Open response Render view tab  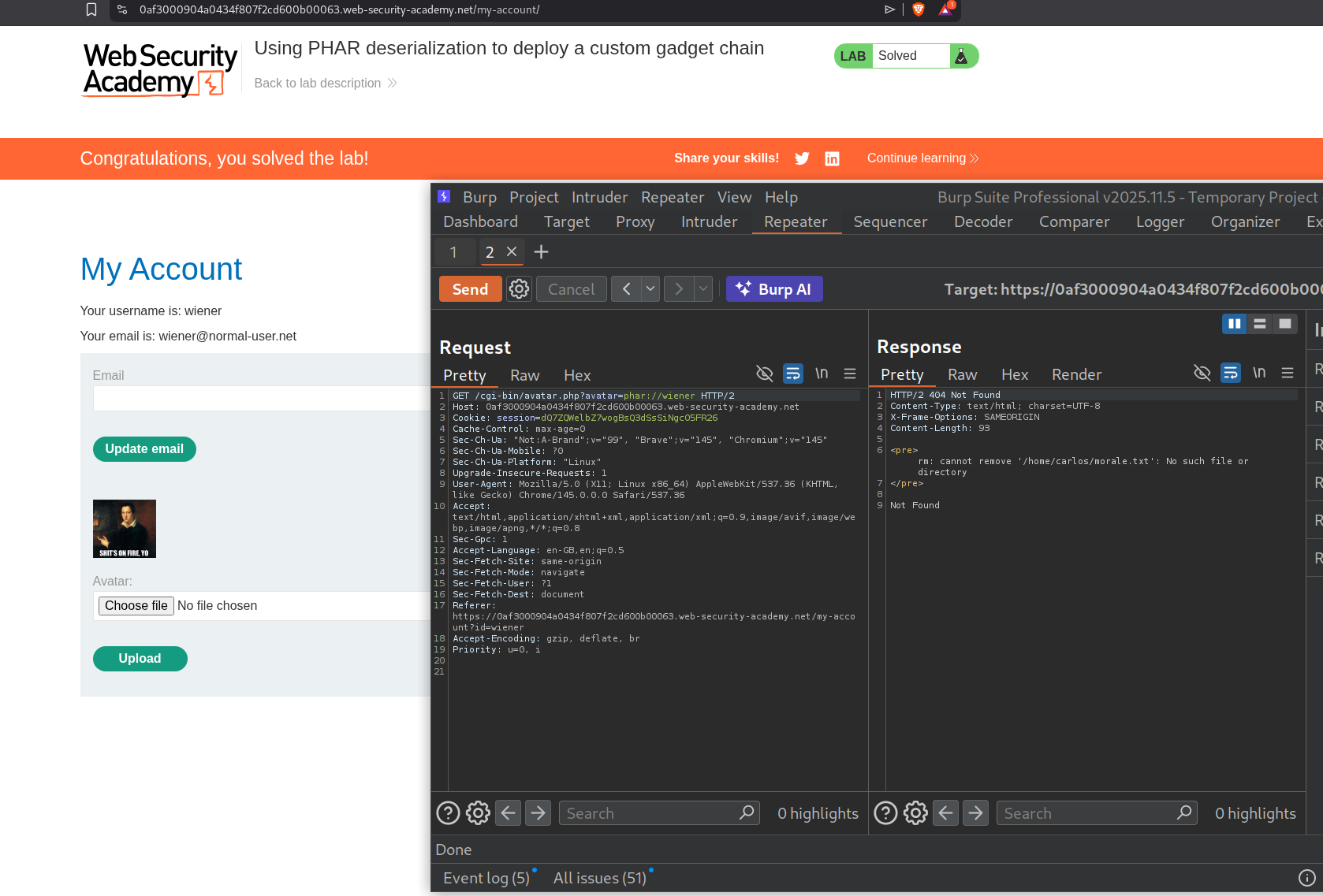pos(1076,375)
